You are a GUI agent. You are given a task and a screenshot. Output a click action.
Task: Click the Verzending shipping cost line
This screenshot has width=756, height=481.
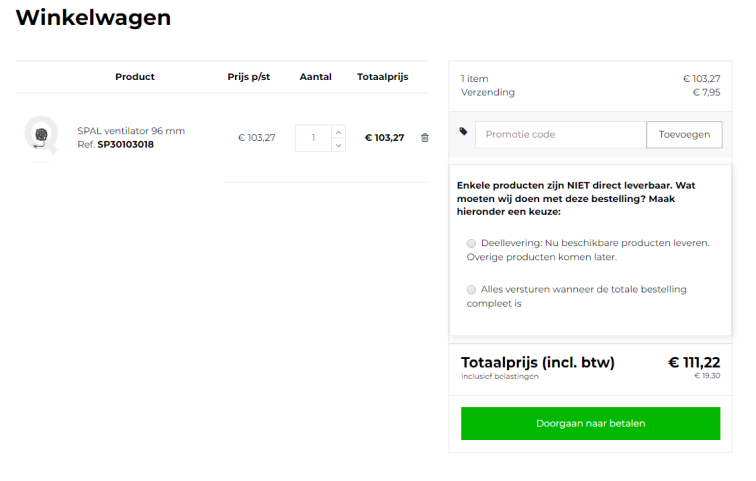tap(488, 92)
